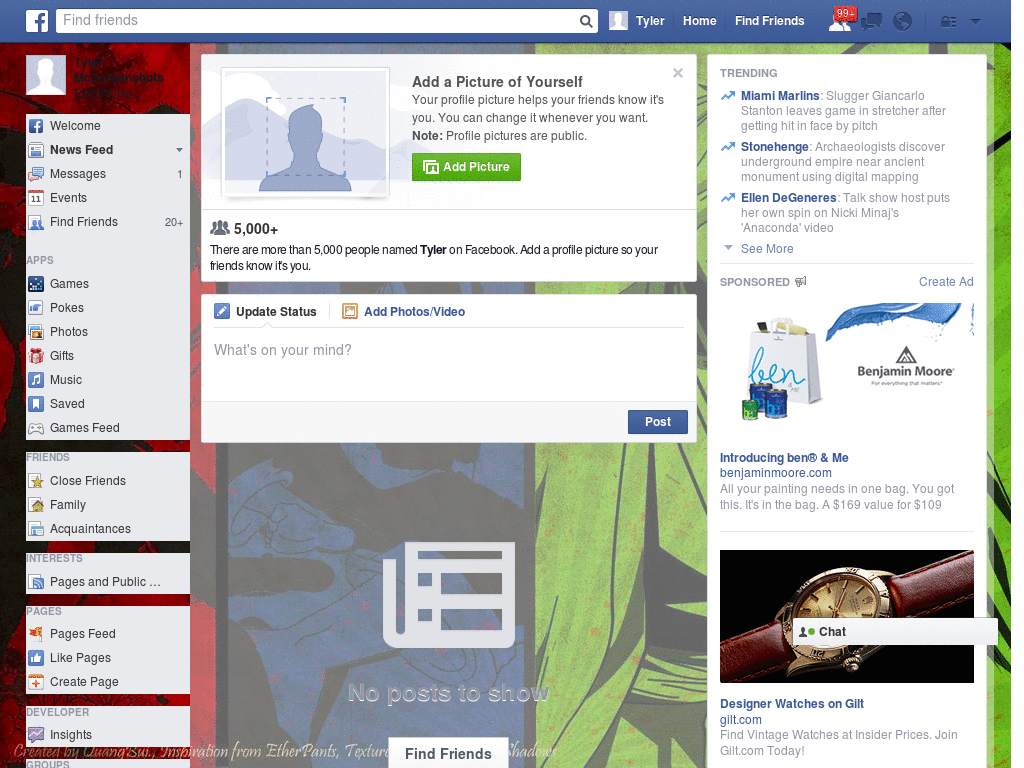Click the green Add Picture button
The height and width of the screenshot is (768, 1024).
pos(466,167)
